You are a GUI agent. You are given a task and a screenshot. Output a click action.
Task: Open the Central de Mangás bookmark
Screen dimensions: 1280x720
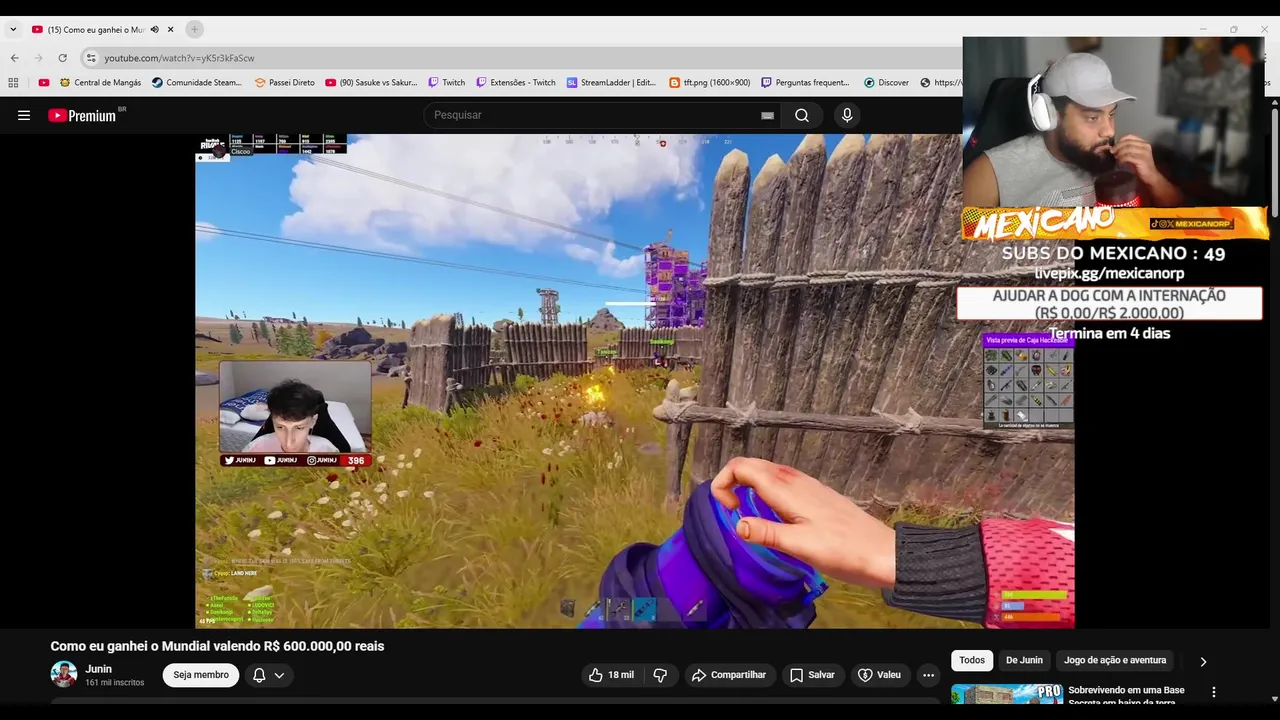point(100,82)
